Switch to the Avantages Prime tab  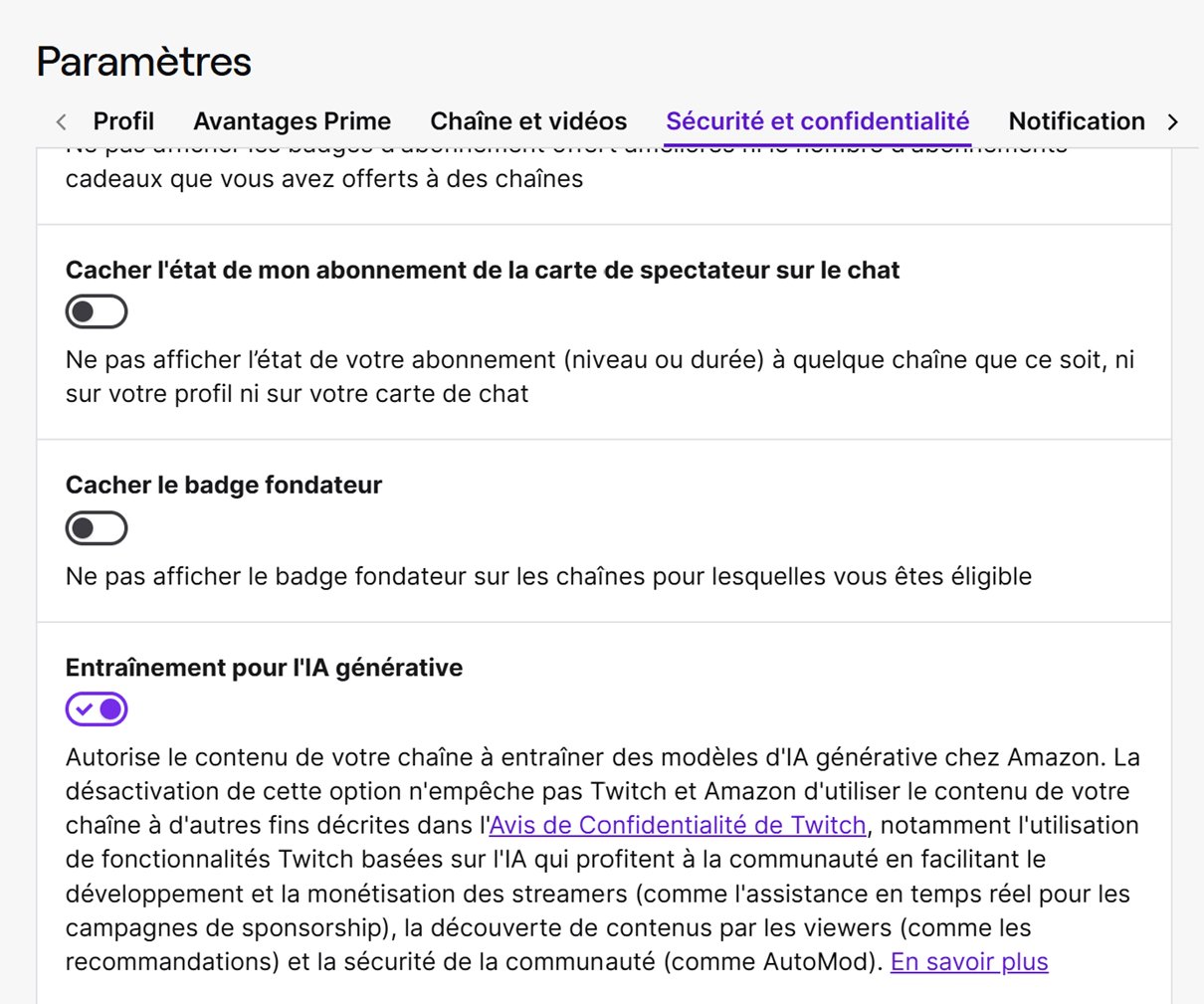(x=292, y=121)
